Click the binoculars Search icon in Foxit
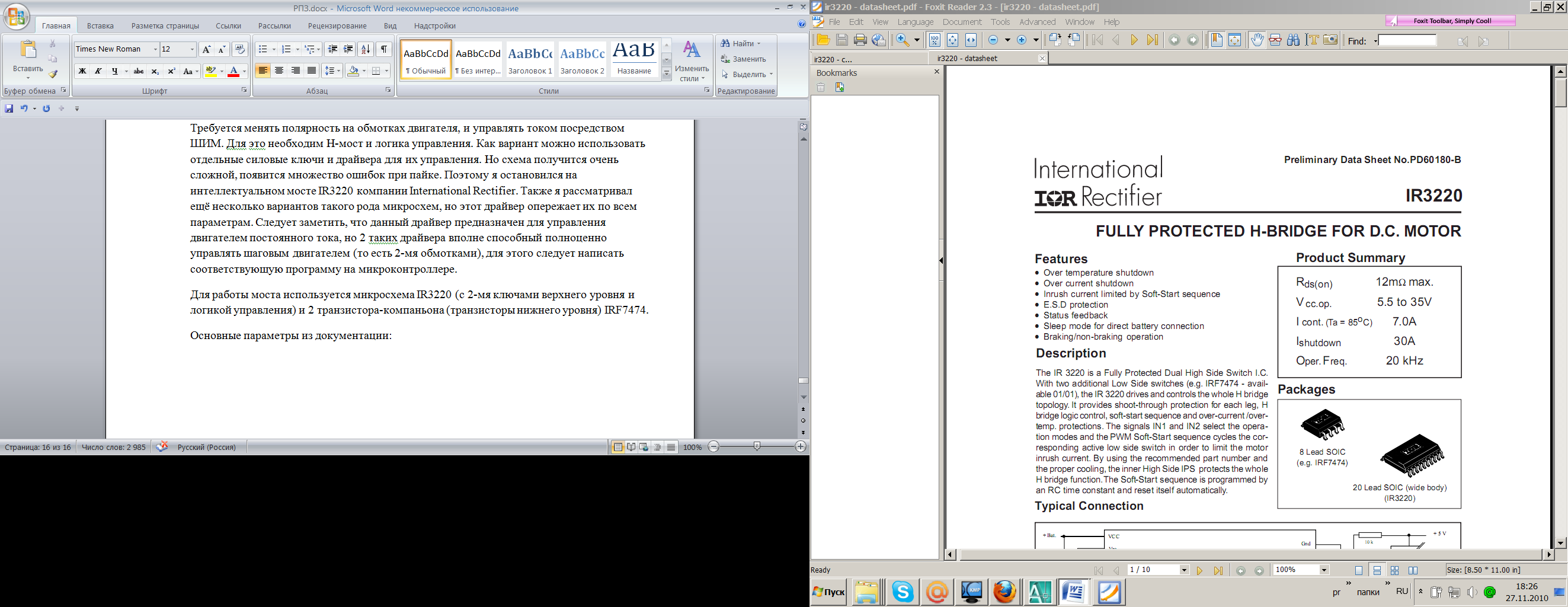This screenshot has height=607, width=1568. point(1294,40)
